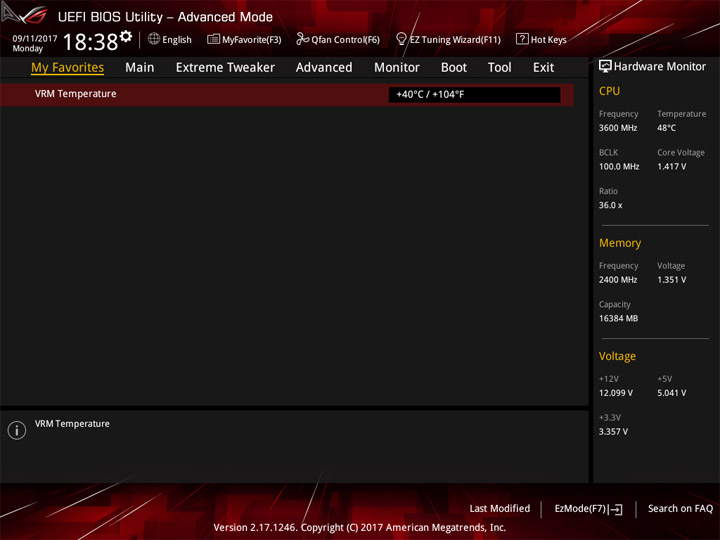
Task: Click +5V reading 5.041 V
Action: (671, 393)
